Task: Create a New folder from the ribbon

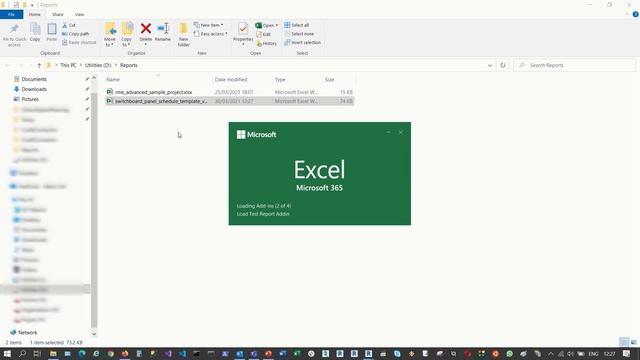Action: coord(184,34)
